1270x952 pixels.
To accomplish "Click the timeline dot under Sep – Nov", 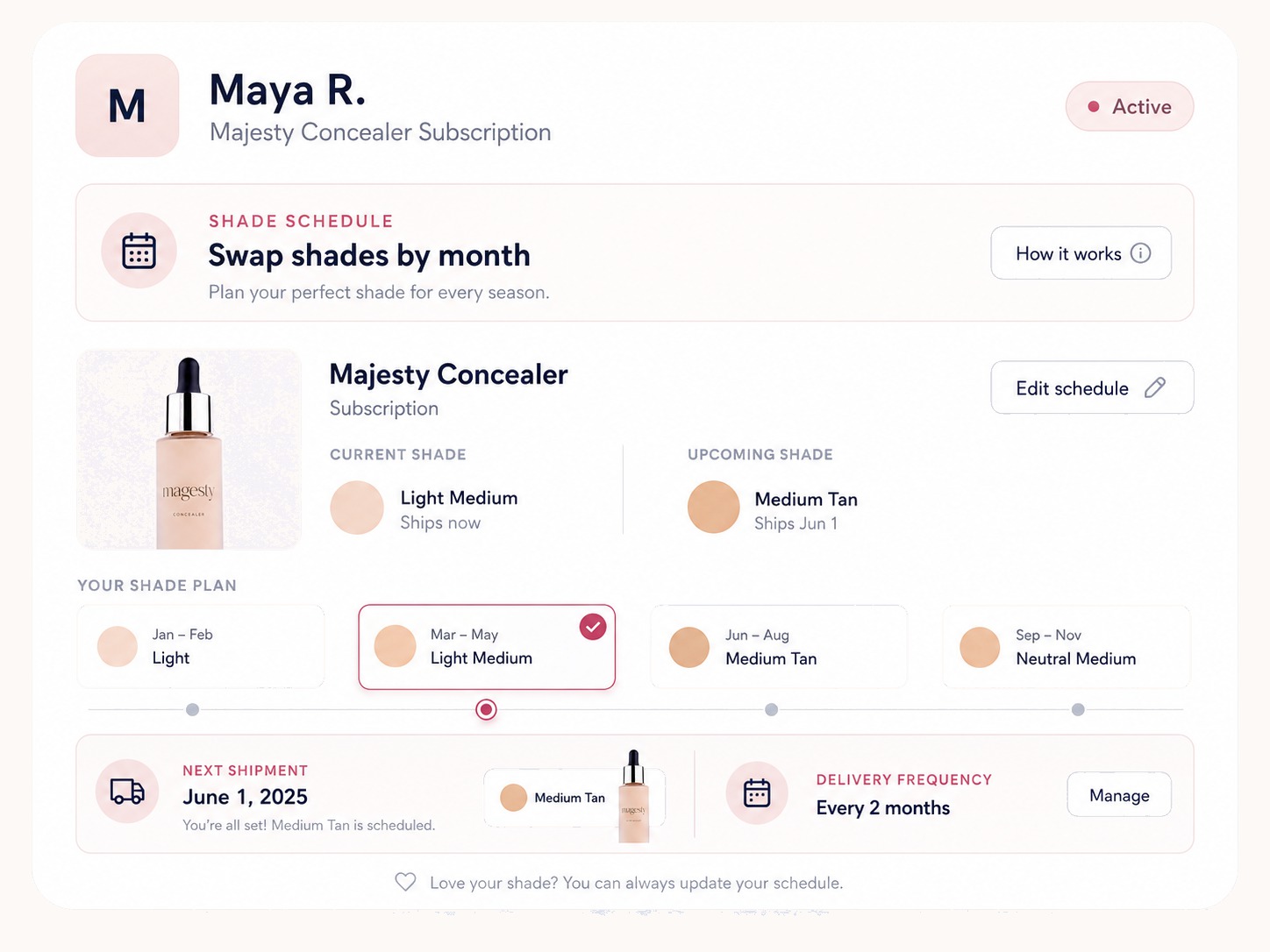I will (1078, 709).
